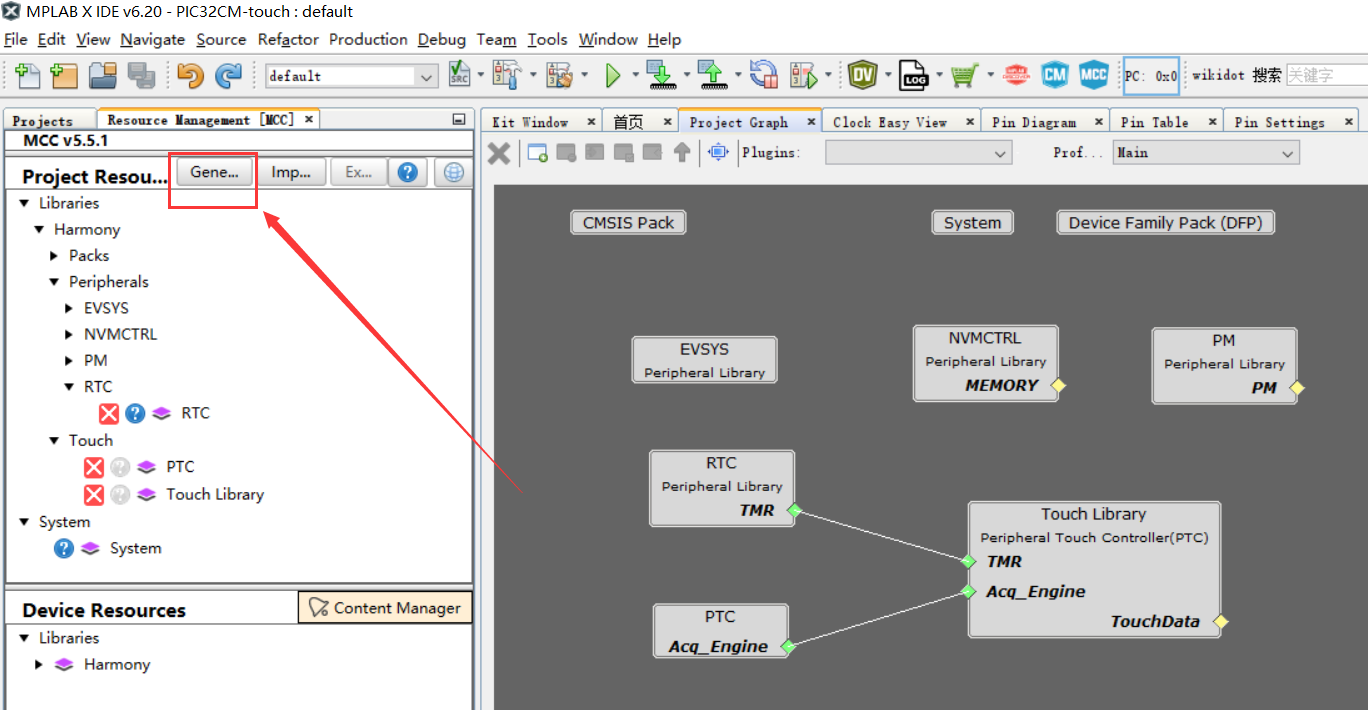
Task: Click the globe icon in Project Resources
Action: [453, 172]
